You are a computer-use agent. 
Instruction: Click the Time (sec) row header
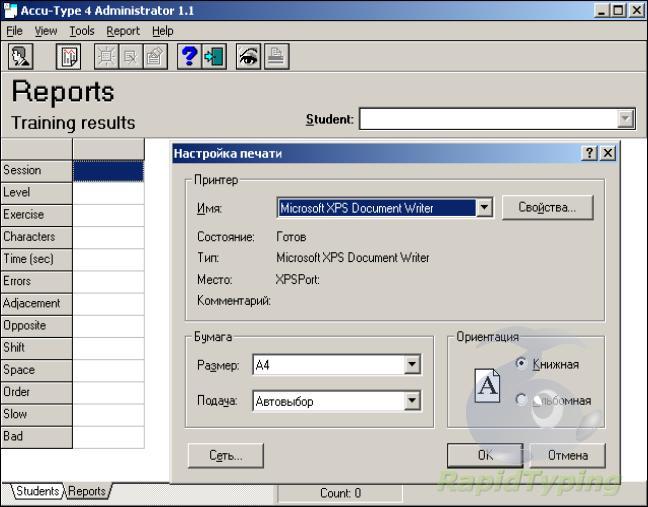37,259
